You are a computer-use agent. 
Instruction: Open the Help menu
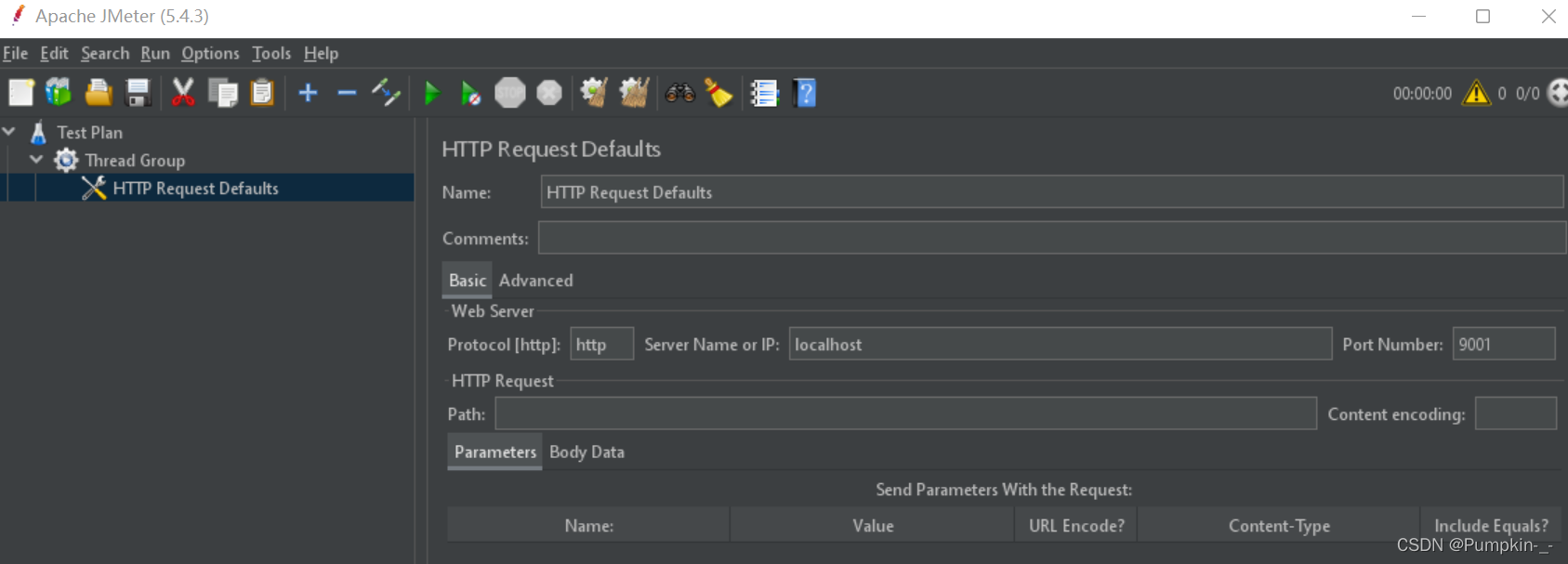coord(321,53)
